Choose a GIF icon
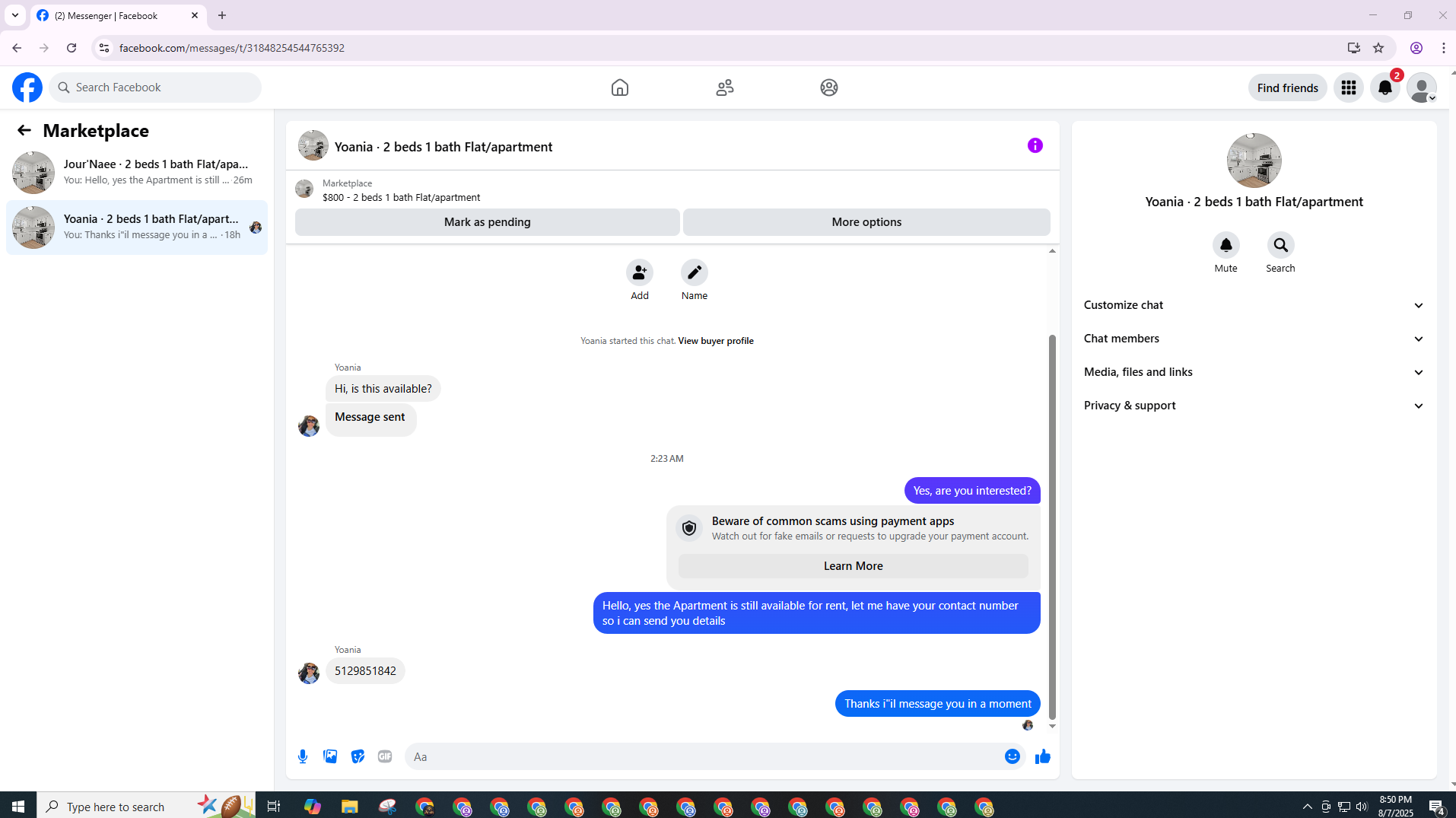Screen dimensions: 1456x818 click(x=385, y=756)
